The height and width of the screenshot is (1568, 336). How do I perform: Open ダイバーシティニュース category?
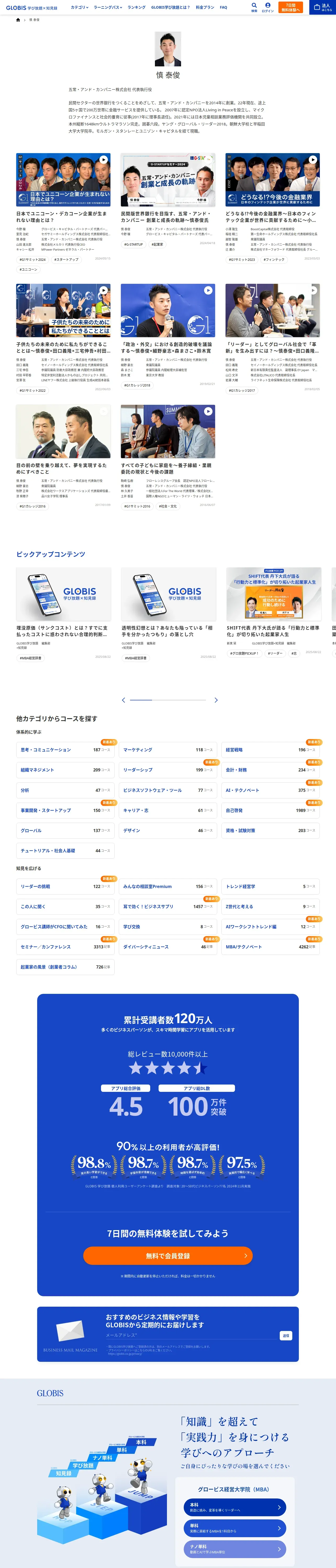click(x=168, y=947)
